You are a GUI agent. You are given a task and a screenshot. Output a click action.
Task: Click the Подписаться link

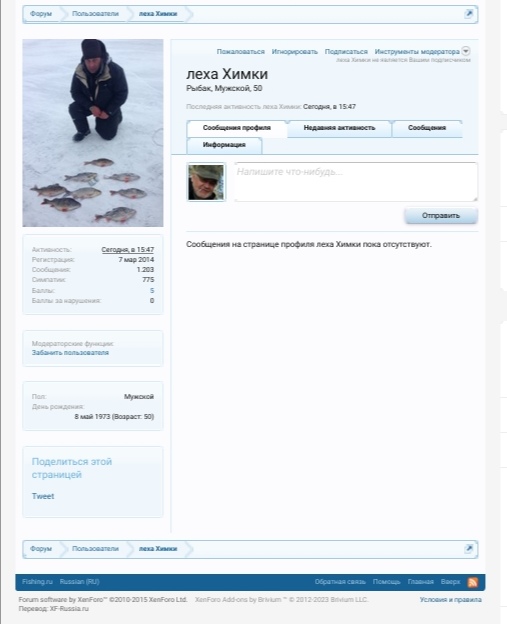346,52
